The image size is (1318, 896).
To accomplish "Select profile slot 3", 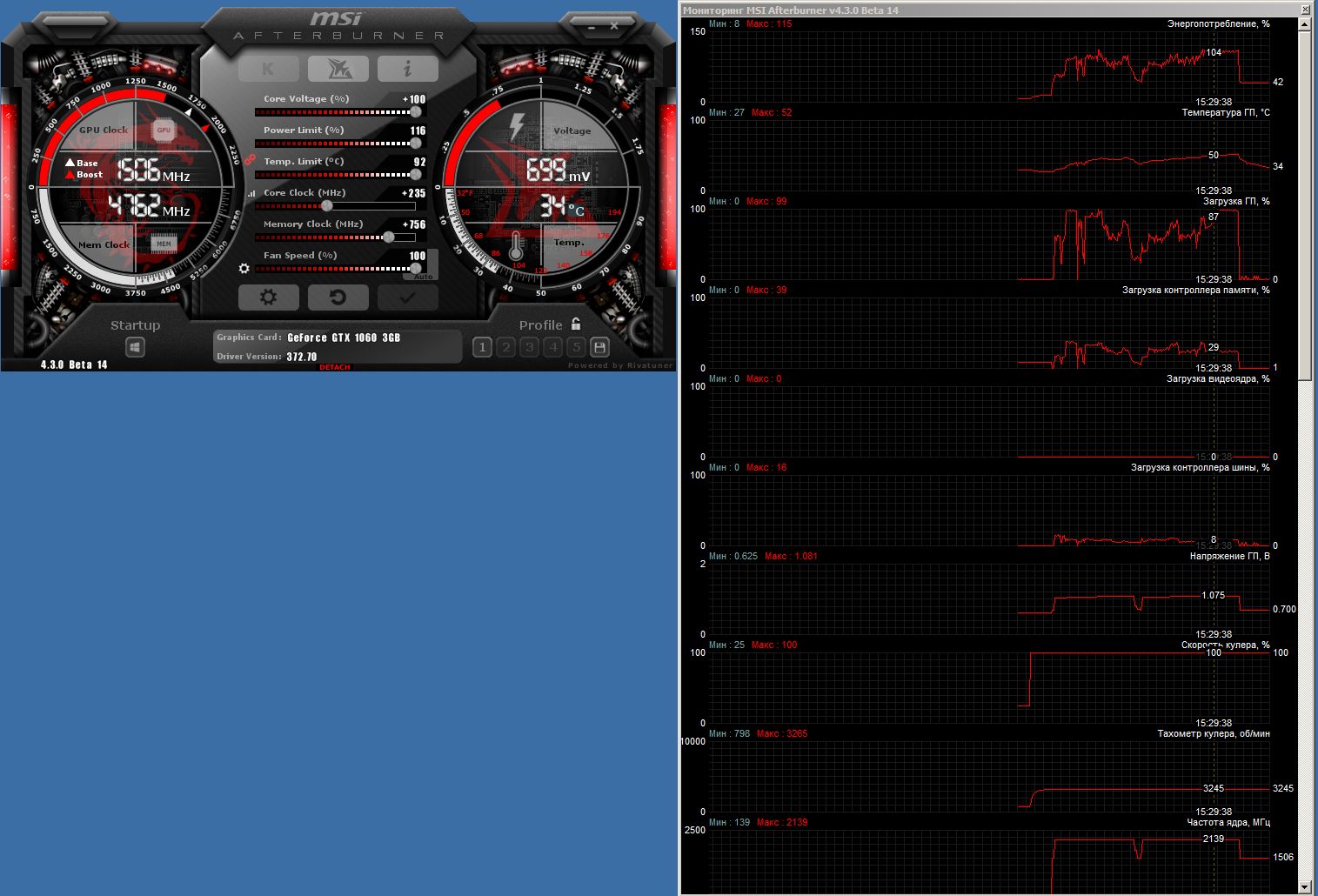I will 530,347.
